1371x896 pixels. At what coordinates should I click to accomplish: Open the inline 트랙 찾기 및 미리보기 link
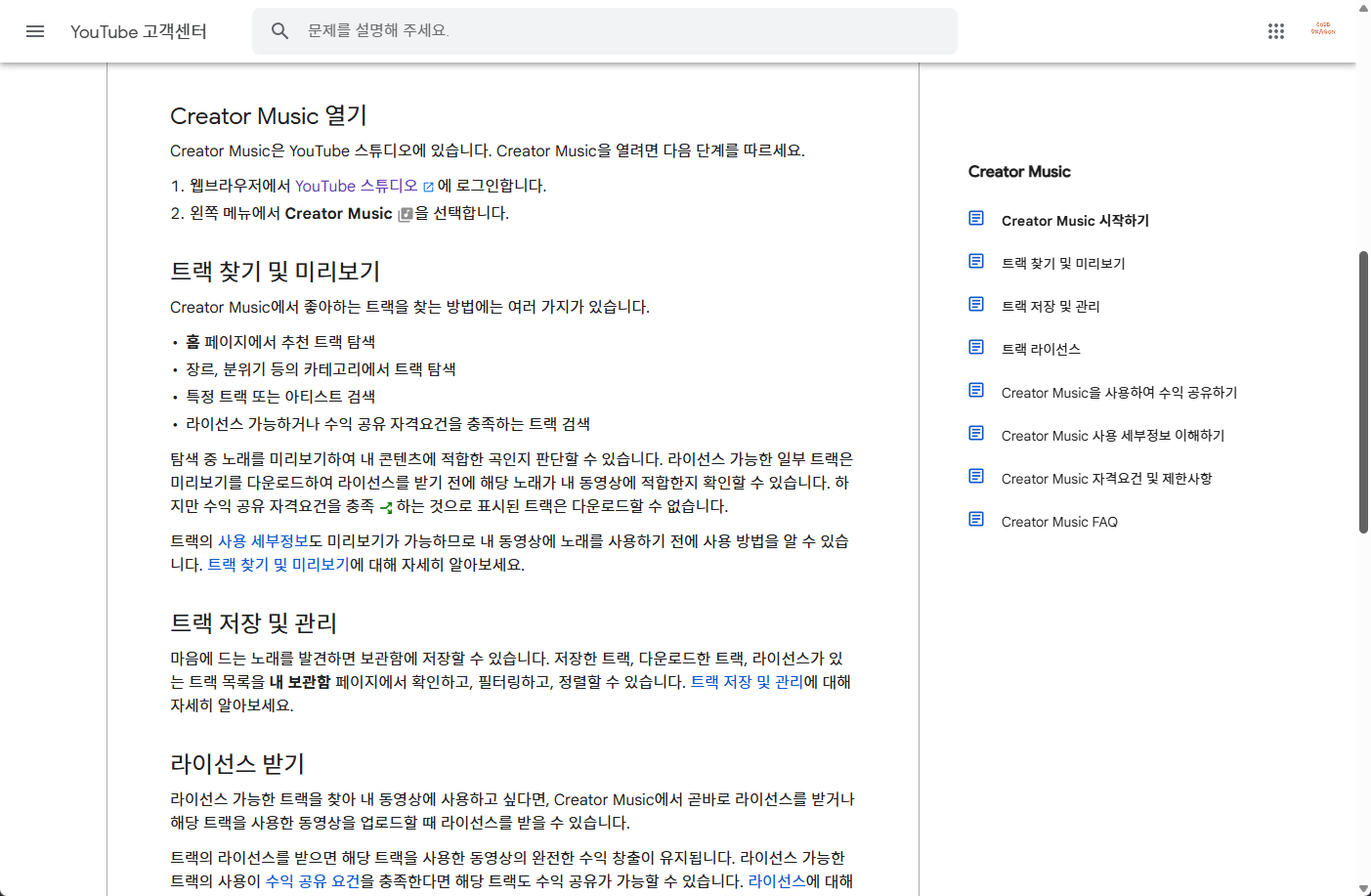278,565
